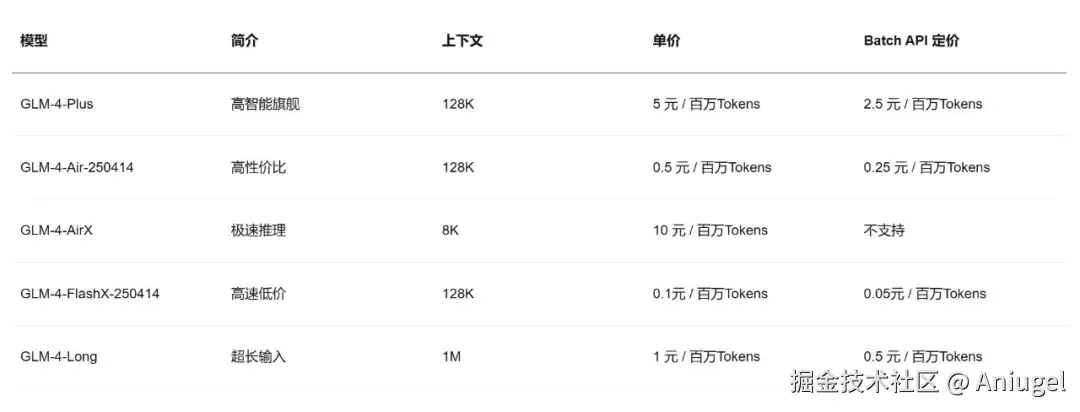1080x412 pixels.
Task: Click the 8K context value
Action: coord(450,230)
